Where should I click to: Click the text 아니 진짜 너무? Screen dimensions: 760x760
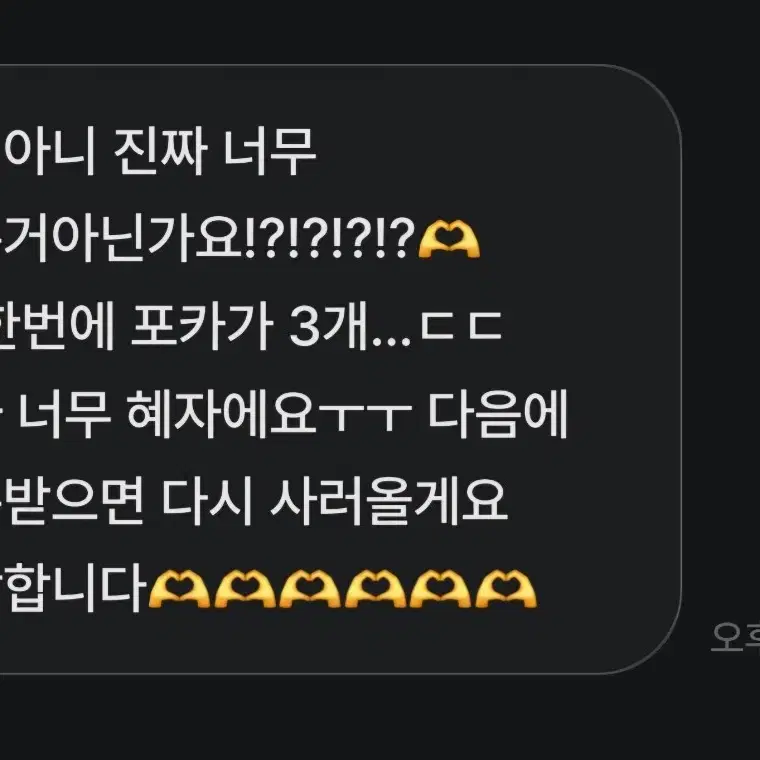[x=160, y=152]
